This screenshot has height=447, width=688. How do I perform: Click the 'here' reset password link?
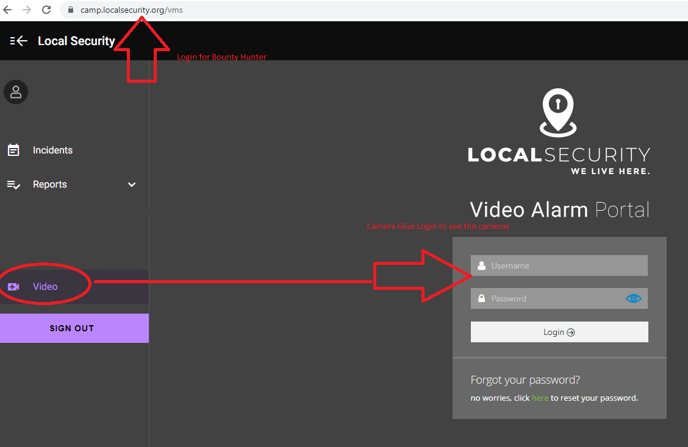pos(540,398)
